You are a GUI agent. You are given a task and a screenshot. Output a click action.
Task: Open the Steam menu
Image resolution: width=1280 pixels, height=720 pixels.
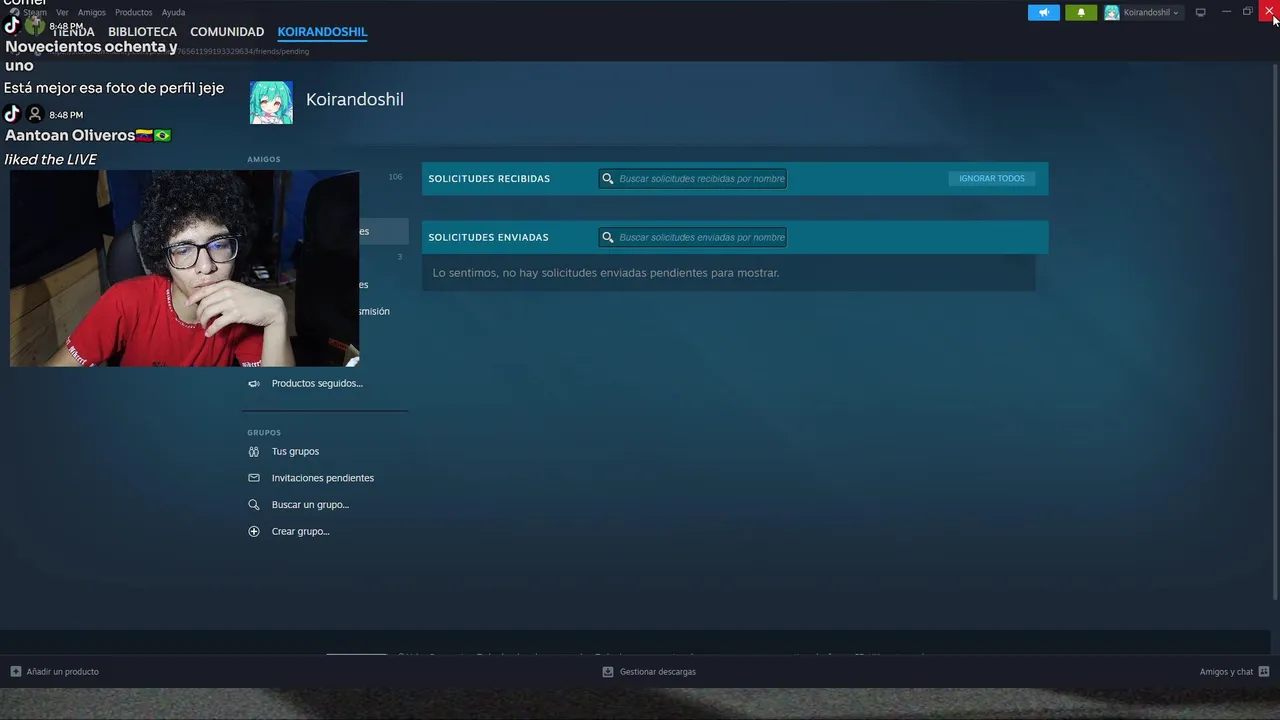click(x=35, y=13)
